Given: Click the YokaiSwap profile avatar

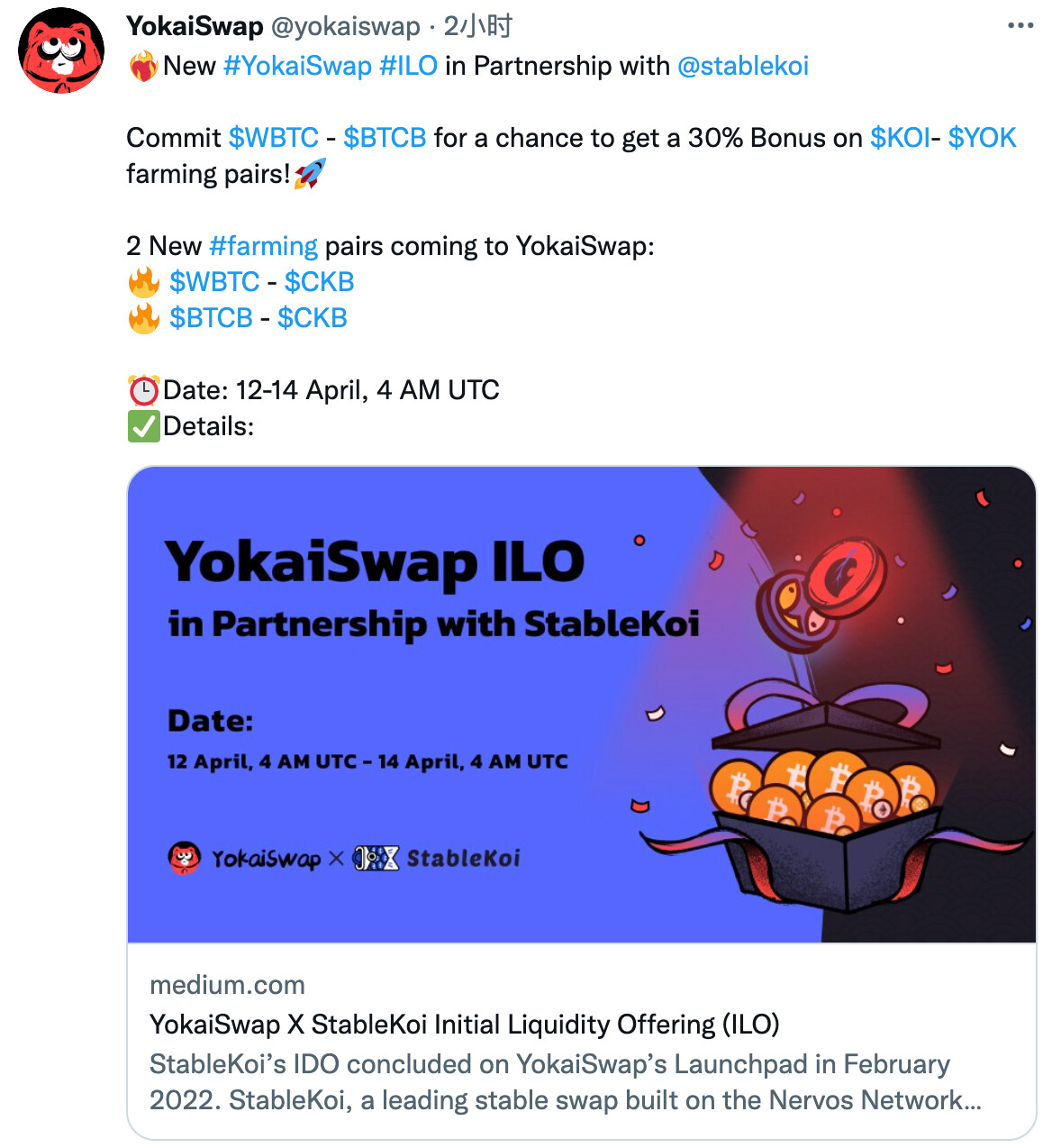Looking at the screenshot, I should click(61, 52).
